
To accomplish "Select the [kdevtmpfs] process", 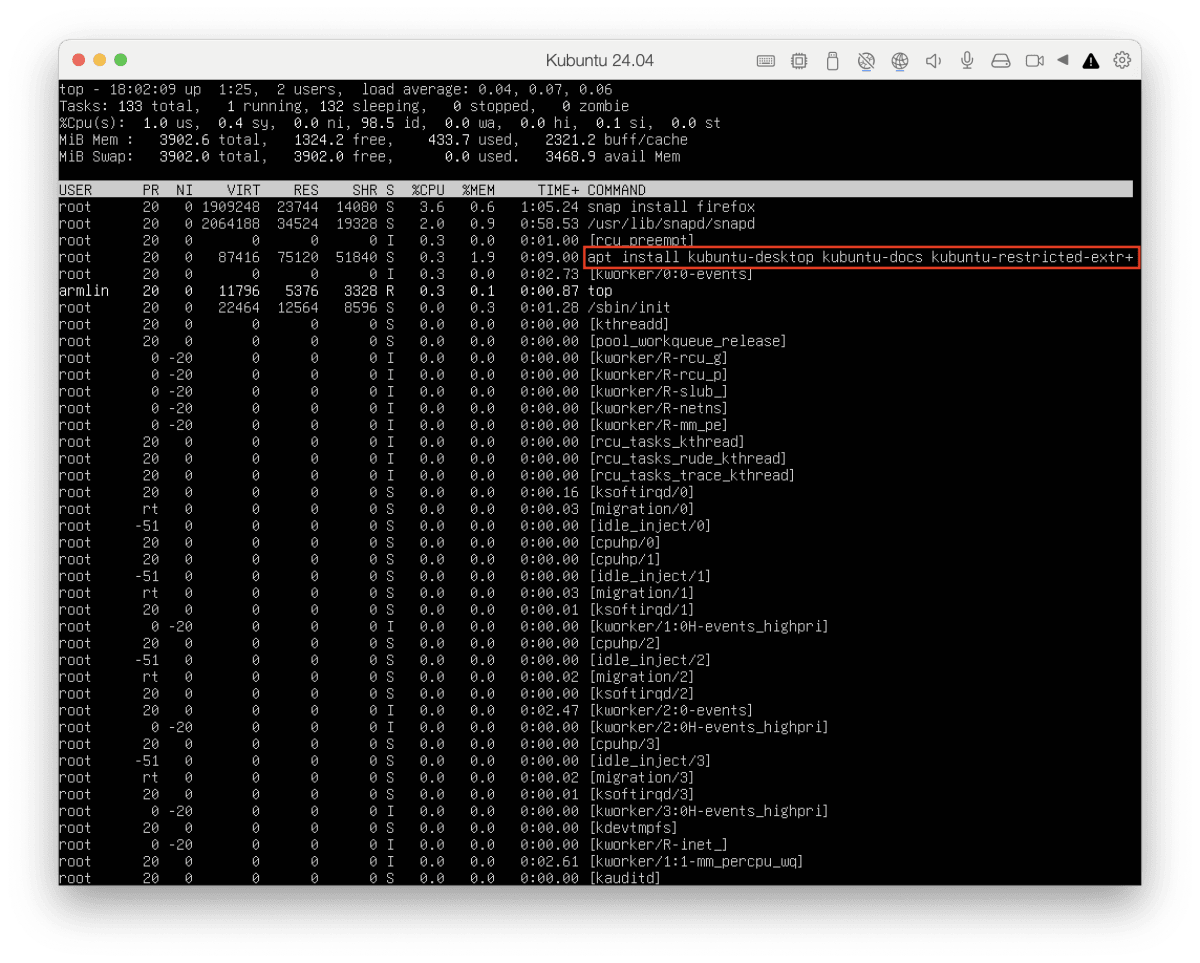I will 633,828.
